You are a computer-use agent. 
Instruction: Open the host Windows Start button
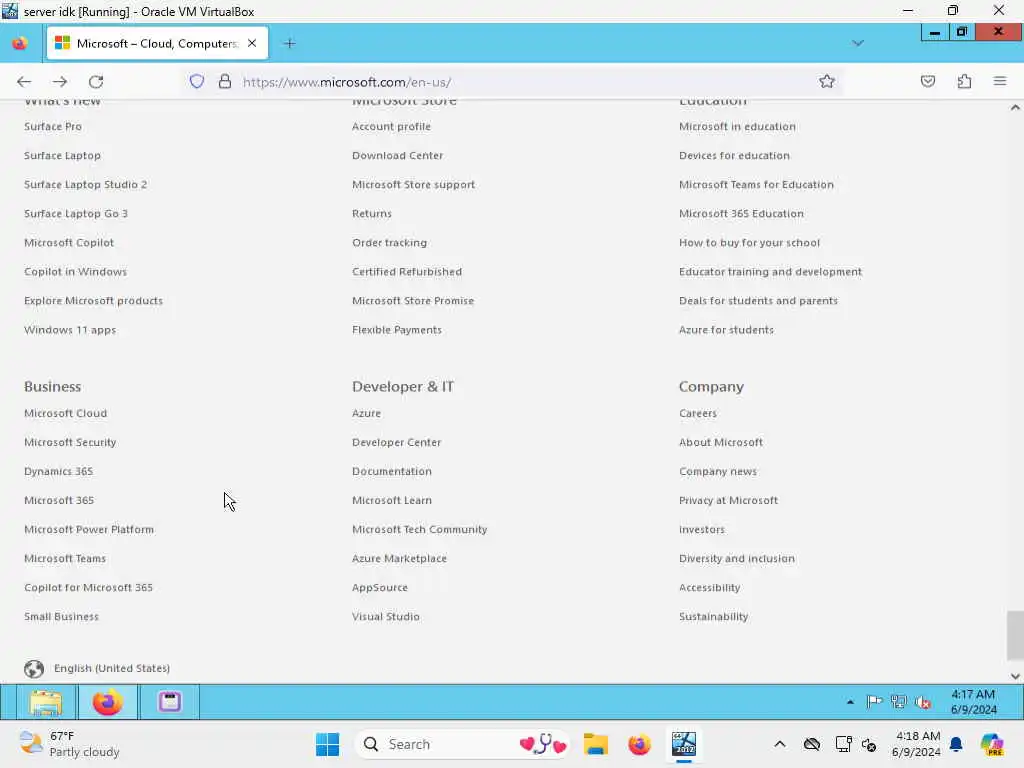click(327, 744)
